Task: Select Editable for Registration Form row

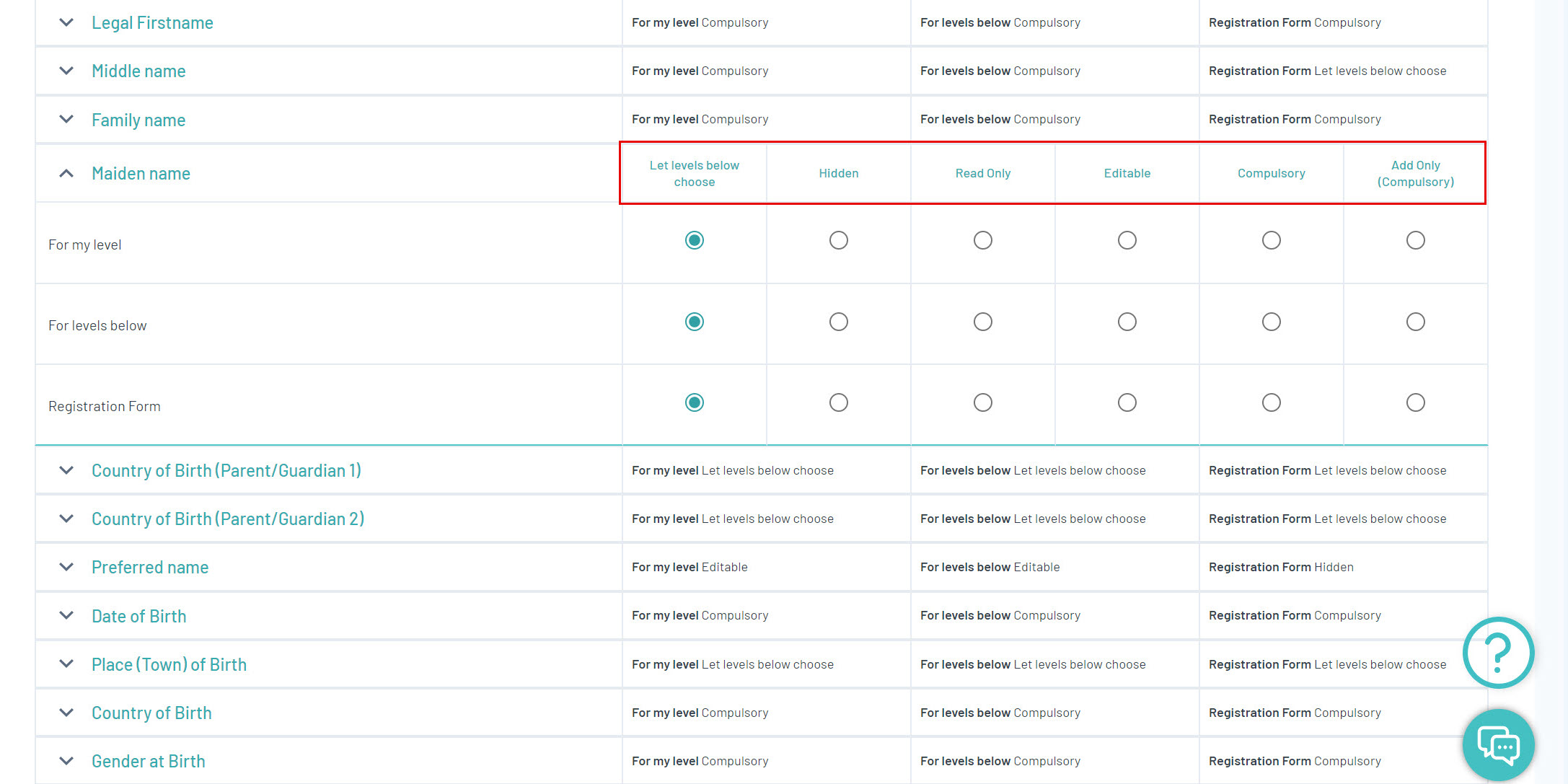Action: point(1127,402)
